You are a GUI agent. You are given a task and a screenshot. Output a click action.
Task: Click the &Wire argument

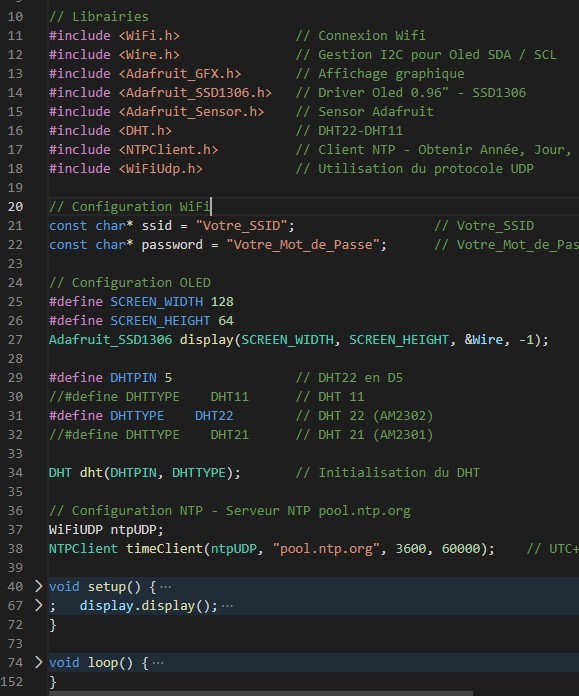484,340
